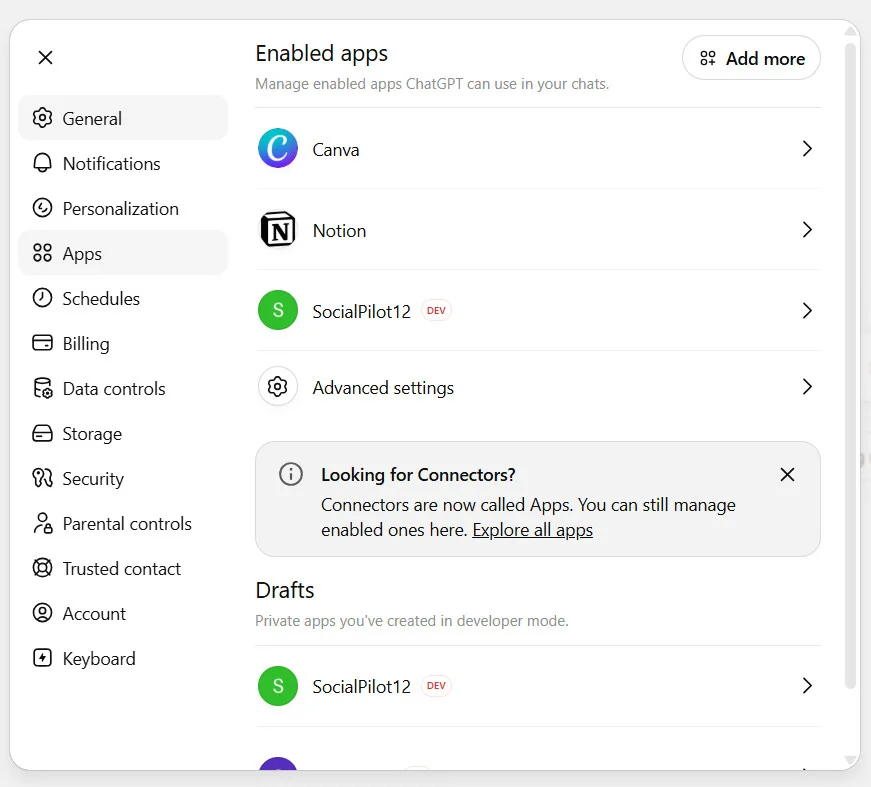Open Billing settings
This screenshot has width=871, height=787.
[x=123, y=343]
